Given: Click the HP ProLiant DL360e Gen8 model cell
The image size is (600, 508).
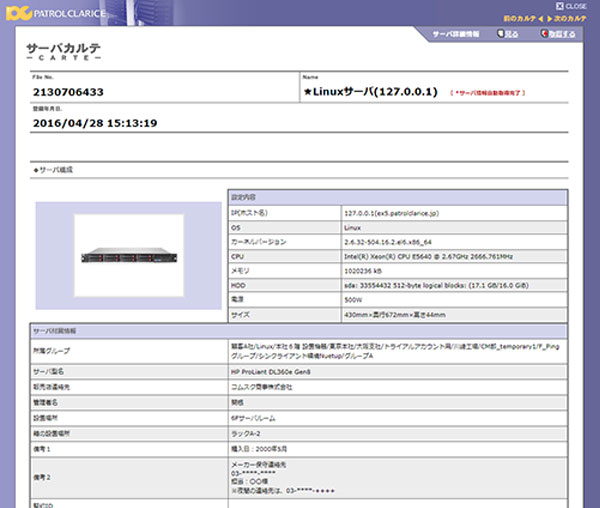Looking at the screenshot, I should (x=398, y=372).
